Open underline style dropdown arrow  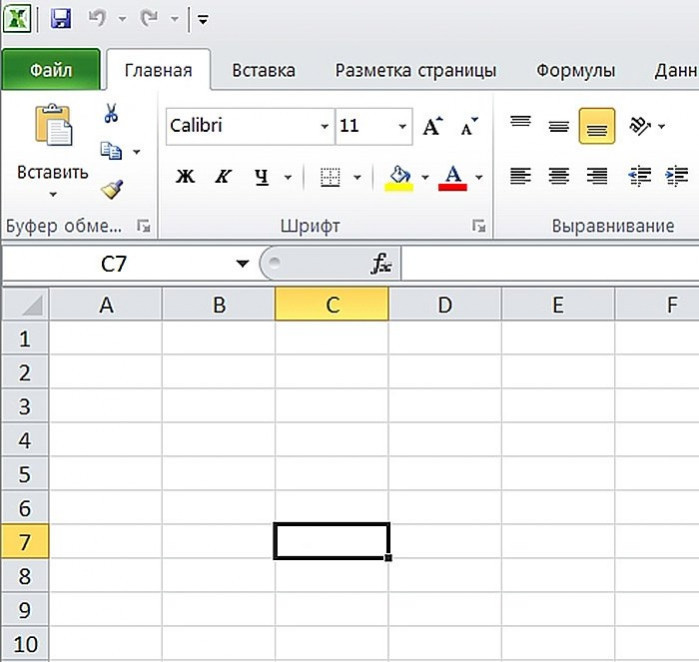[x=288, y=177]
